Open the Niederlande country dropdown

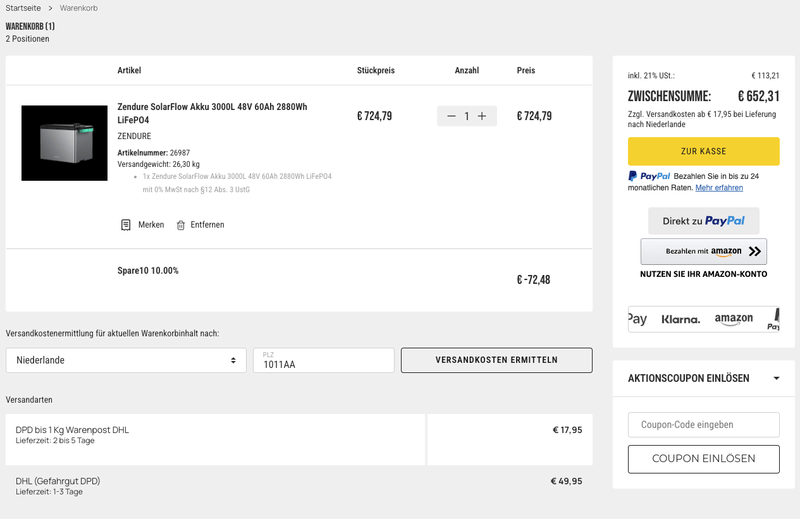[126, 360]
